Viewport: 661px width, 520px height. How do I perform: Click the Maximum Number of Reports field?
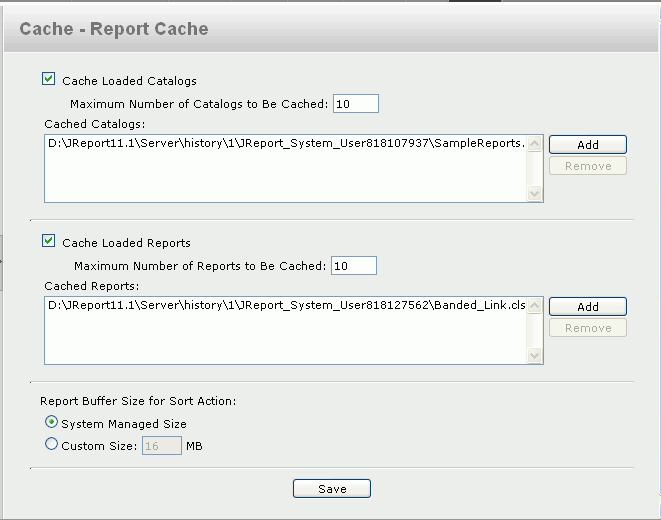pos(354,266)
